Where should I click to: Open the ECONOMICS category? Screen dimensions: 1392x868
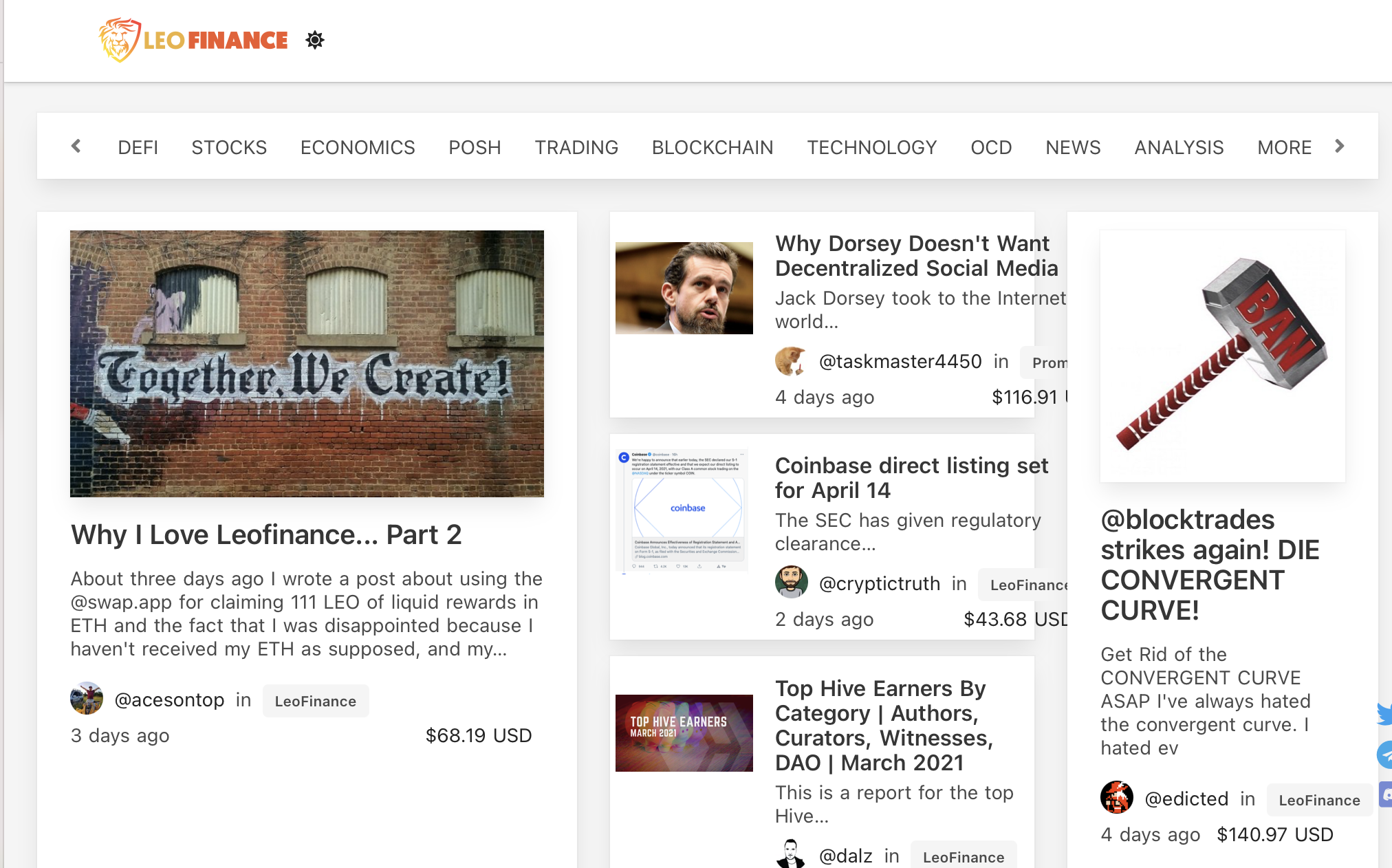coord(358,147)
